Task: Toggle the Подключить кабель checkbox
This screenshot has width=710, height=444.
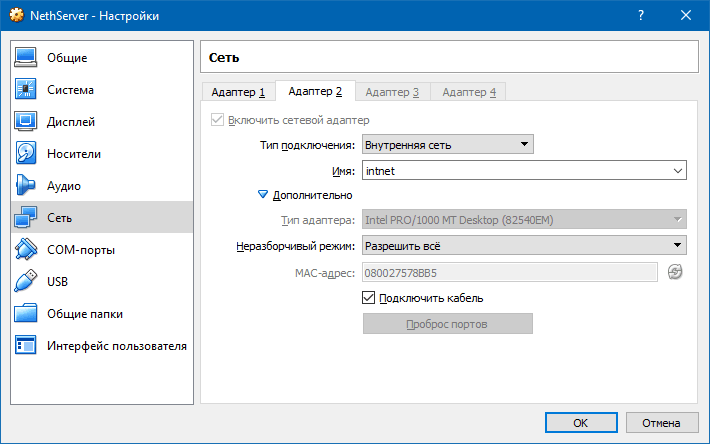Action: (x=368, y=298)
